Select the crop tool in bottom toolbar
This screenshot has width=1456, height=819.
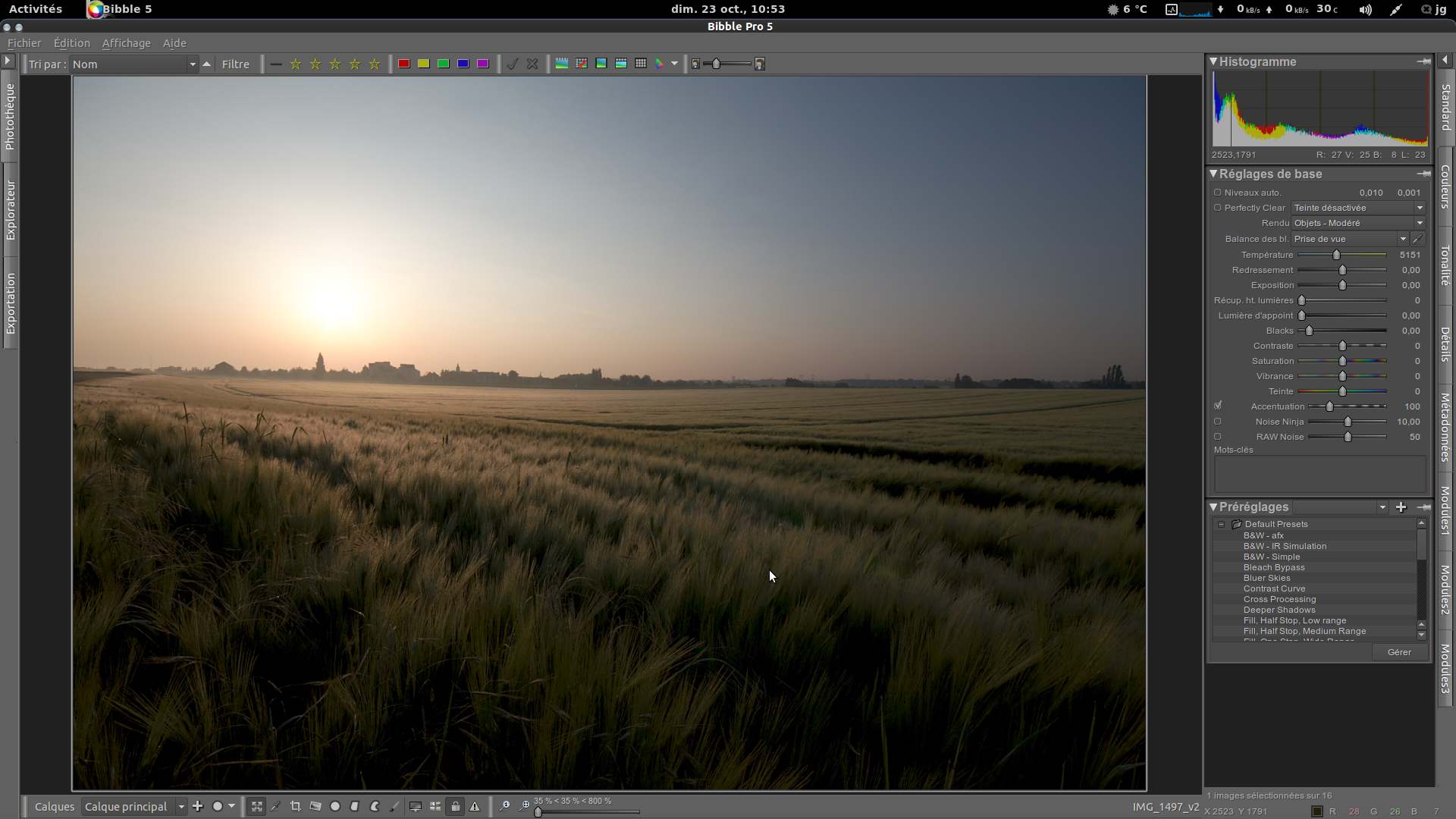click(x=296, y=806)
